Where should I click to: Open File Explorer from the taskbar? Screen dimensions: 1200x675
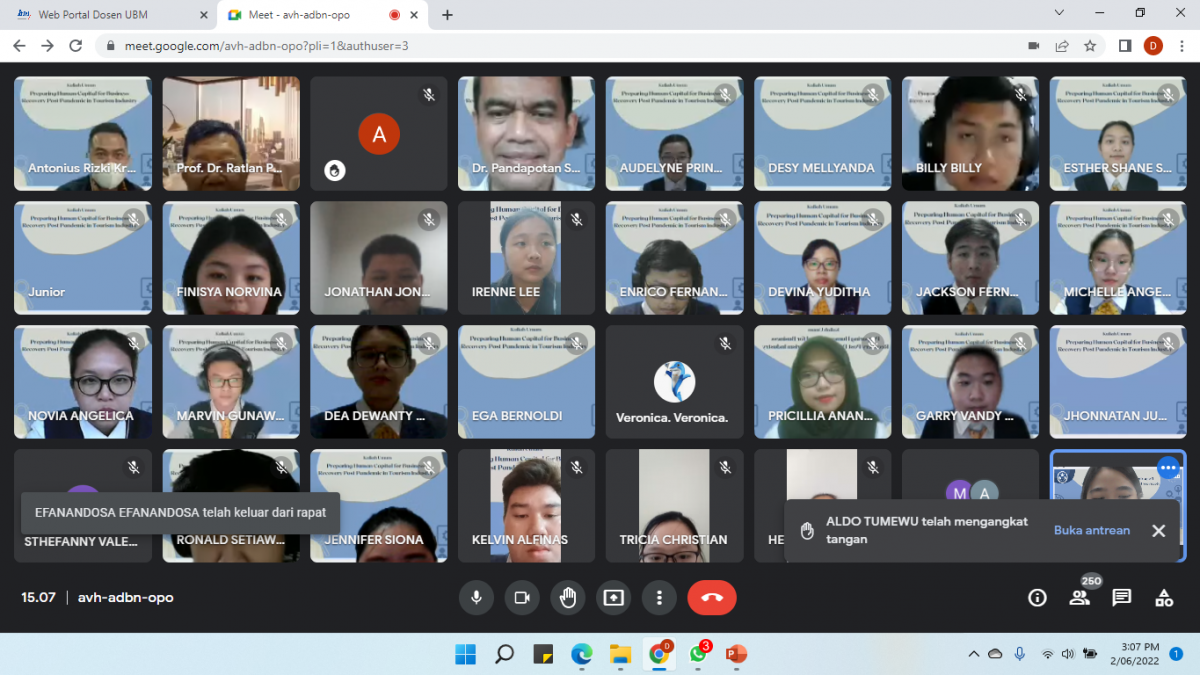(621, 654)
